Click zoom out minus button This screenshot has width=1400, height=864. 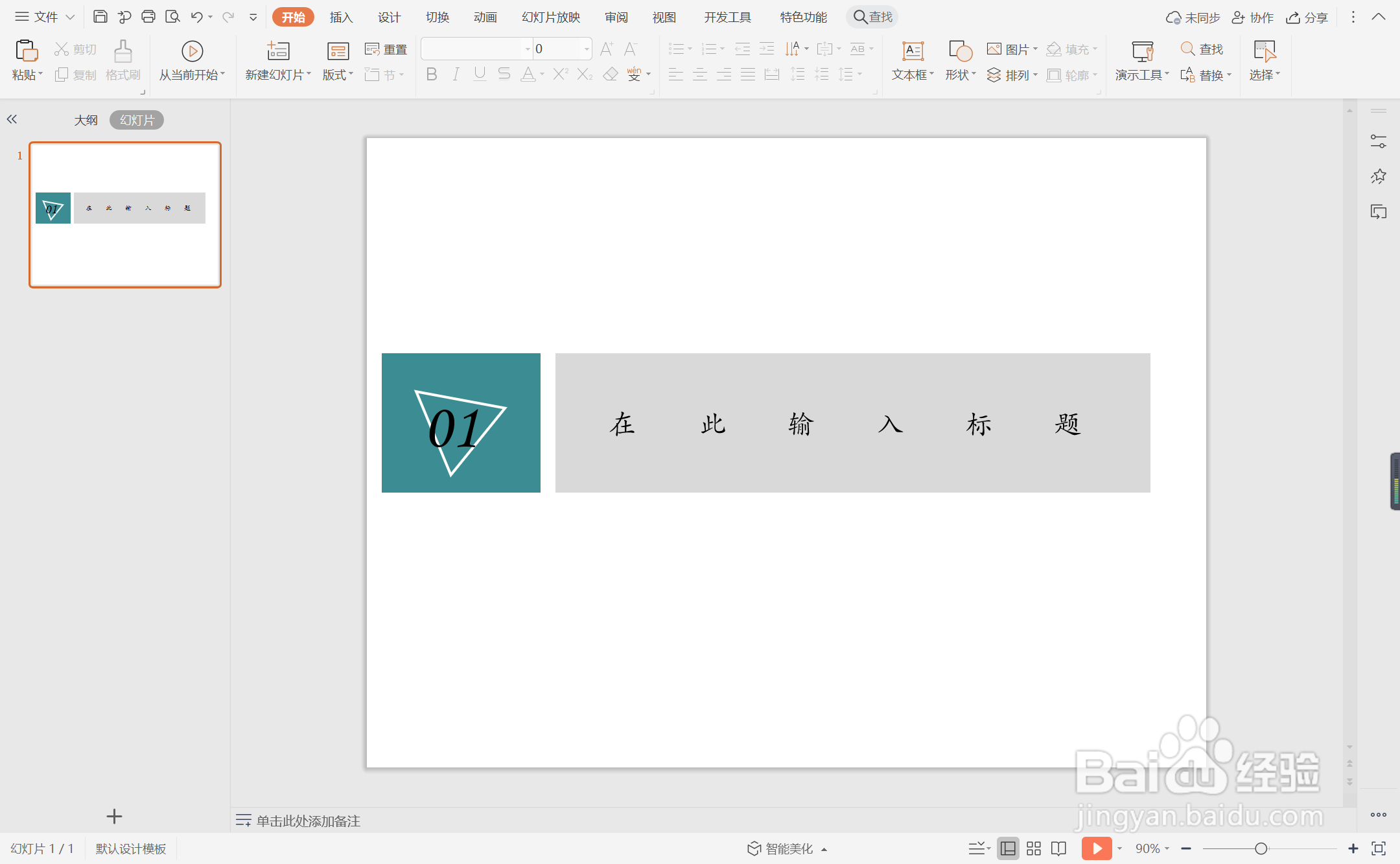(1186, 848)
